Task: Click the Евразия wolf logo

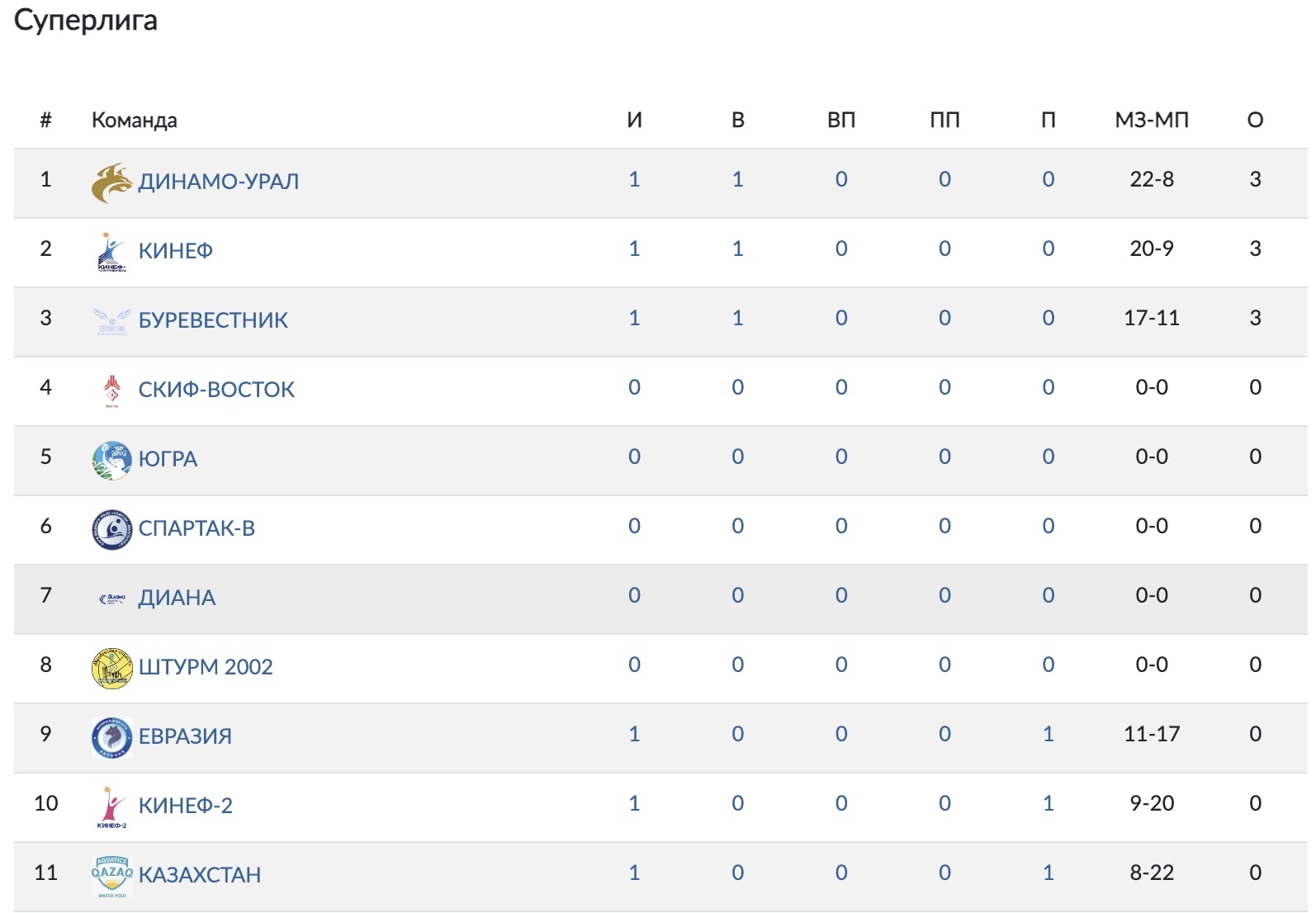Action: pos(111,737)
